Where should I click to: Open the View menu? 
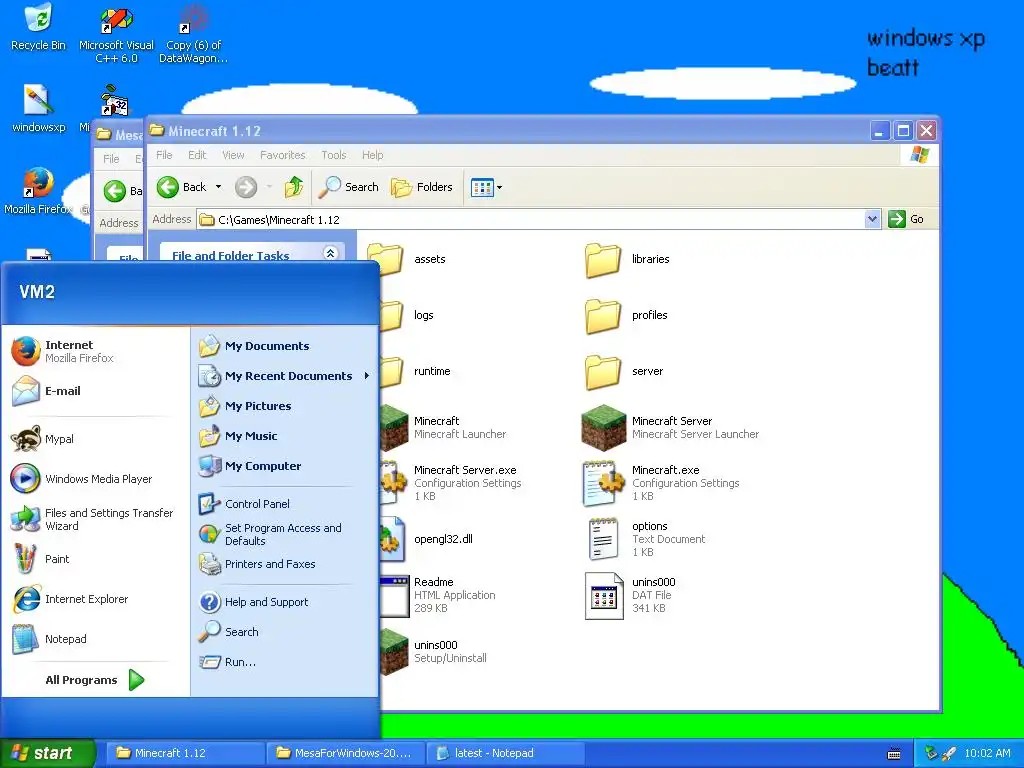click(233, 155)
